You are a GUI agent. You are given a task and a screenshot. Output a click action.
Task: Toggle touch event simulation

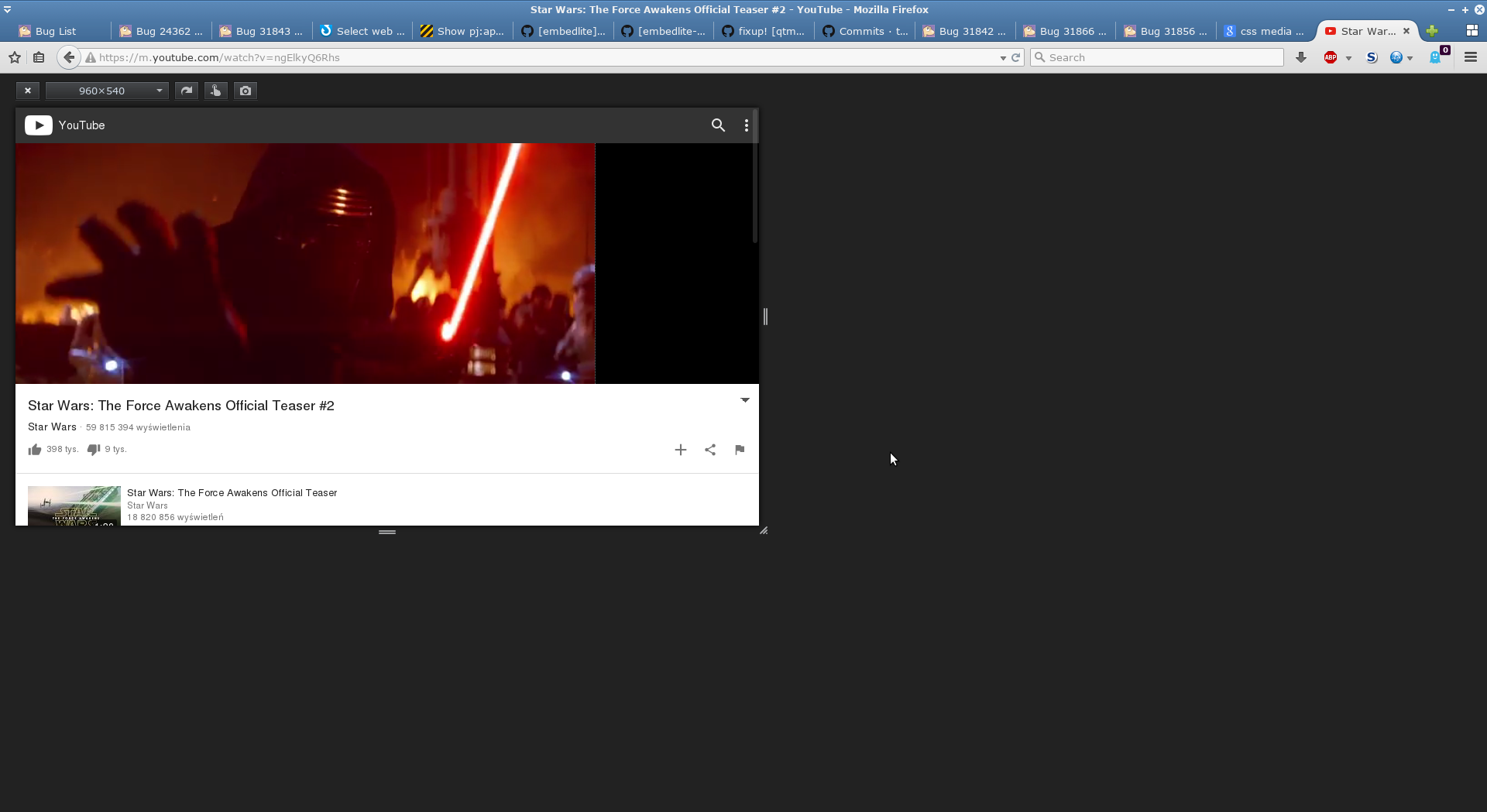coord(216,91)
